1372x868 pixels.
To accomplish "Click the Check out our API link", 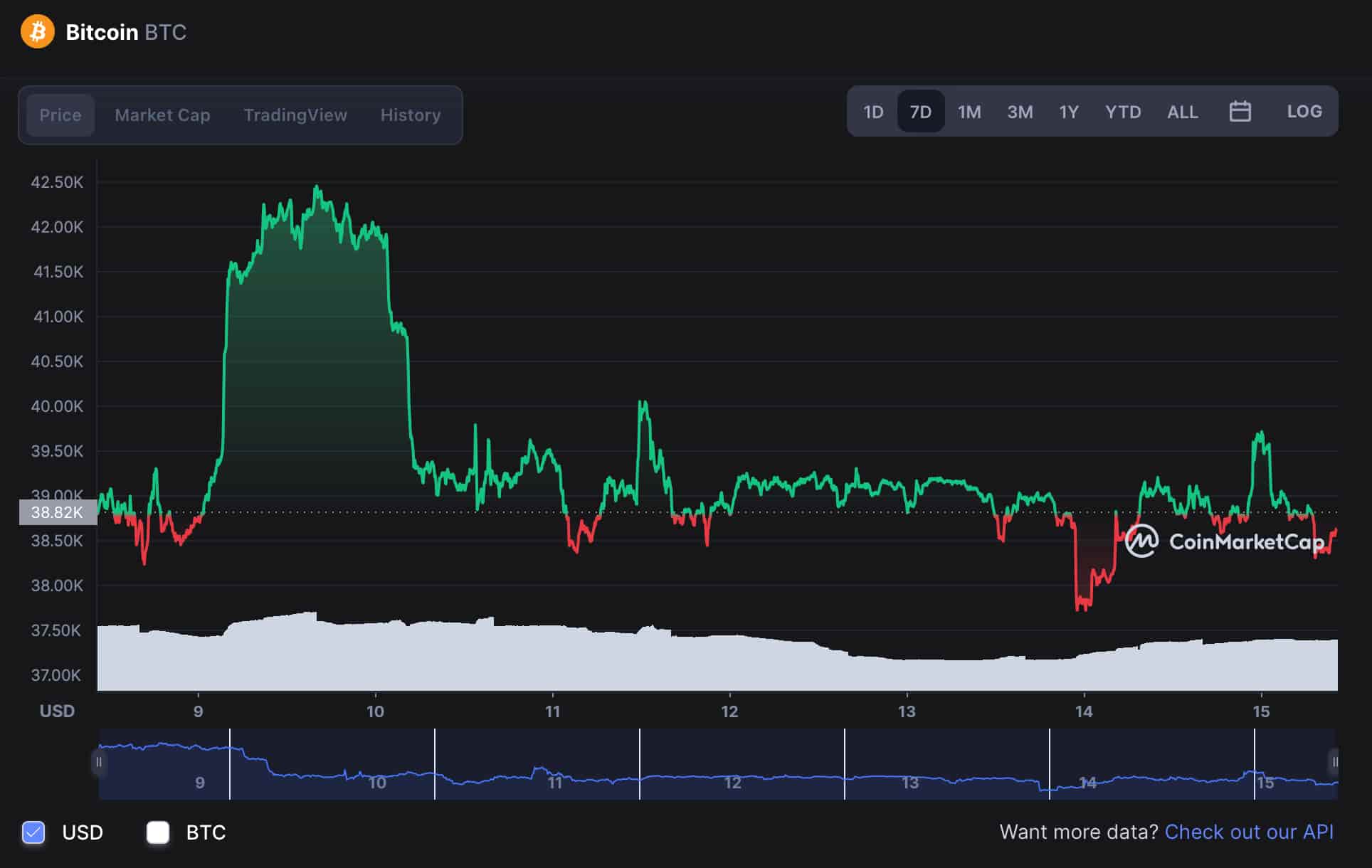I will (1250, 832).
